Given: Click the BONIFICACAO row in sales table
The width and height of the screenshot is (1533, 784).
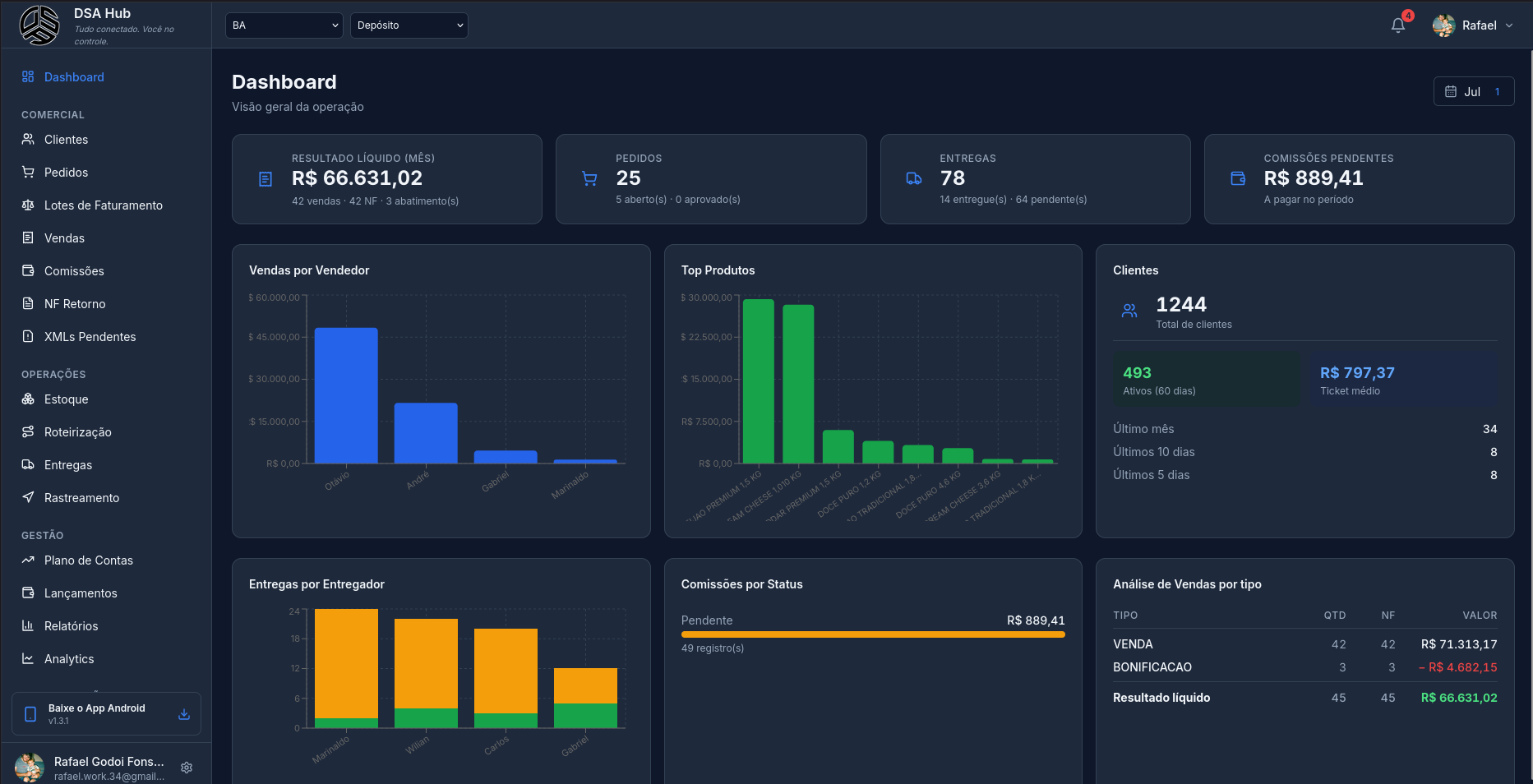Looking at the screenshot, I should 1305,667.
